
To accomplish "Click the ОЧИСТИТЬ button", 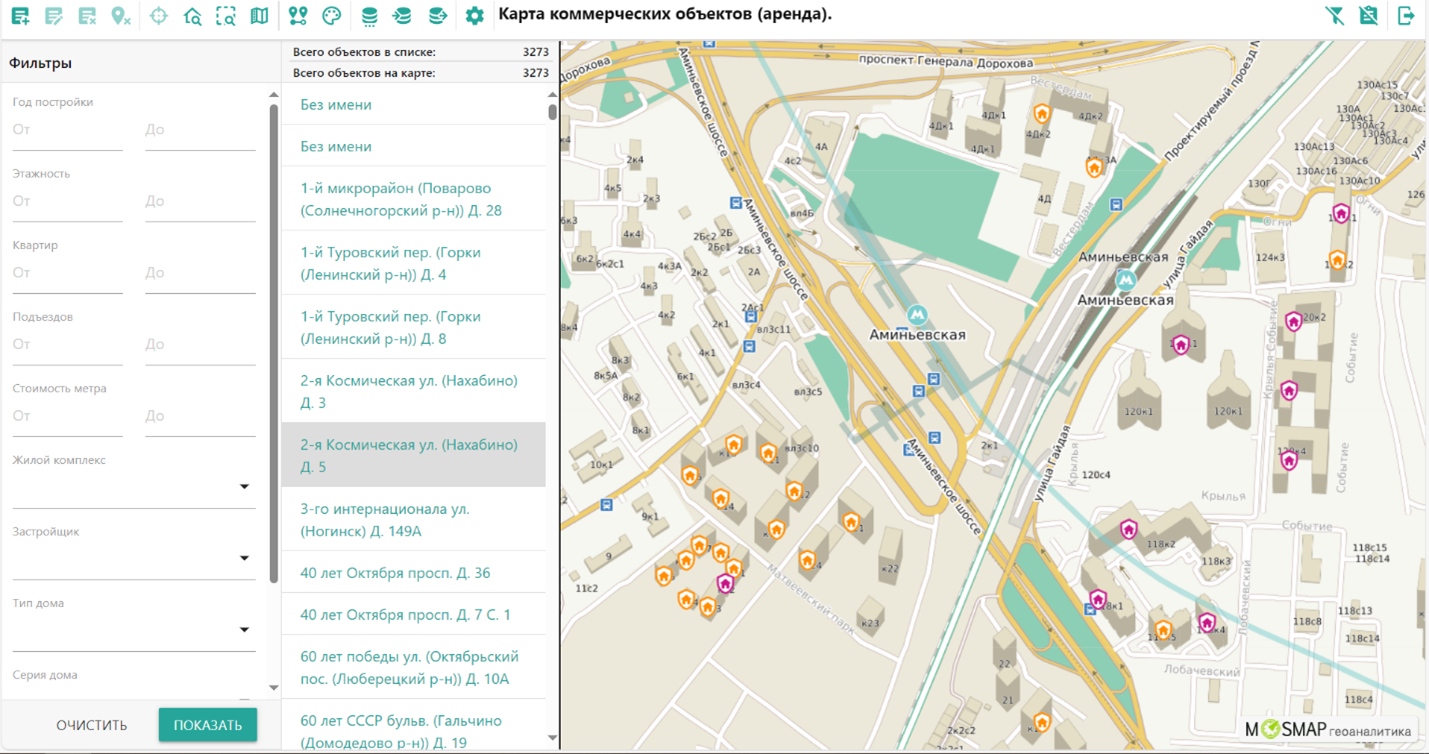I will 92,725.
